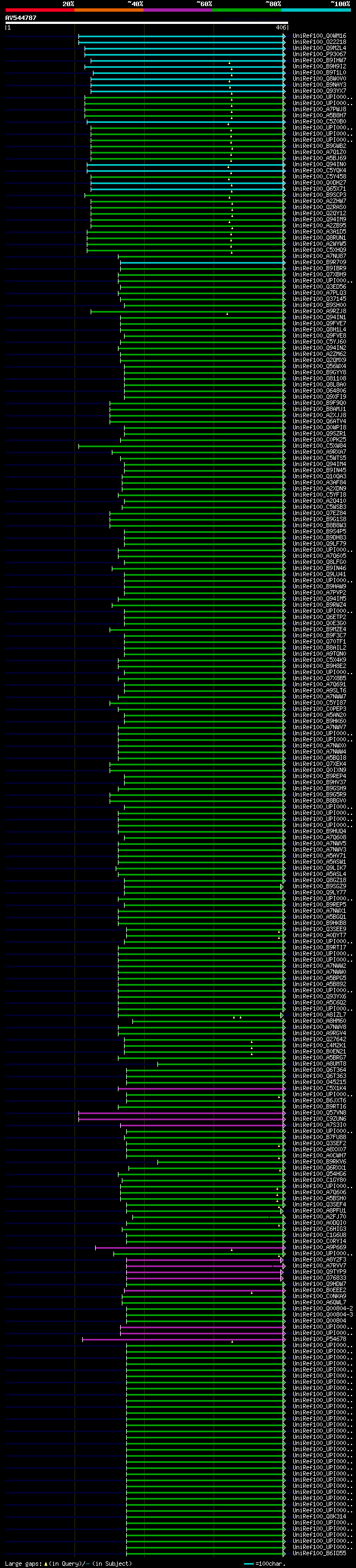This screenshot has width=356, height=1568.
Task: Click label UniRef100_A5BJ69
Action: tap(319, 159)
